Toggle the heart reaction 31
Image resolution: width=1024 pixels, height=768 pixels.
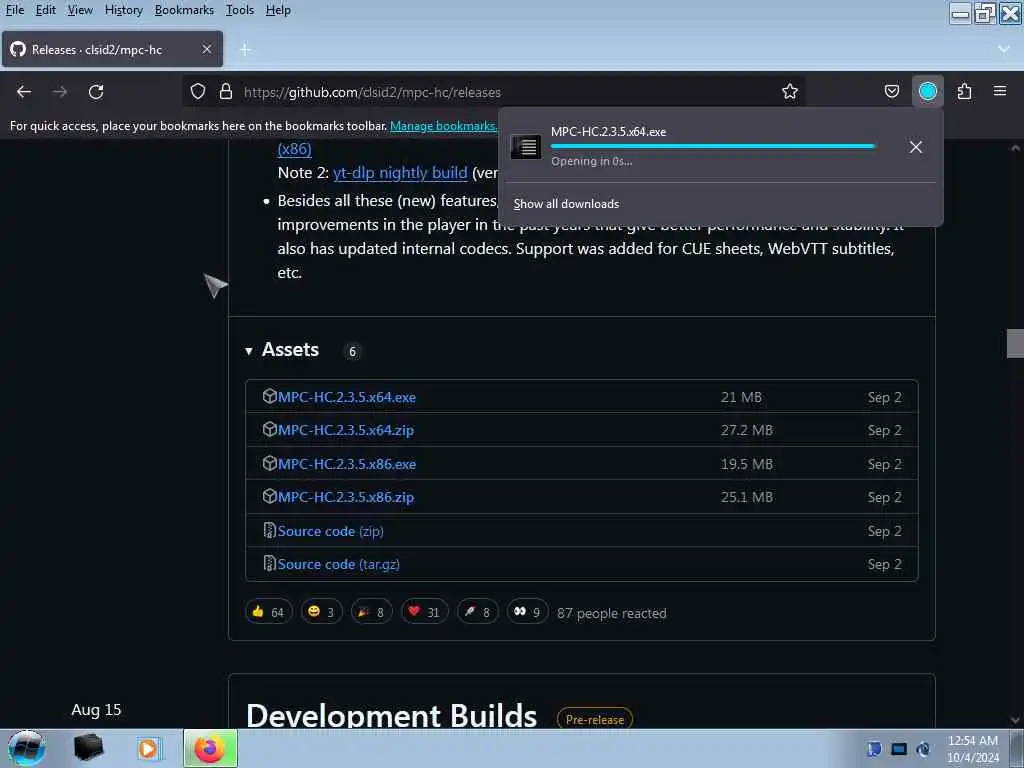point(424,613)
